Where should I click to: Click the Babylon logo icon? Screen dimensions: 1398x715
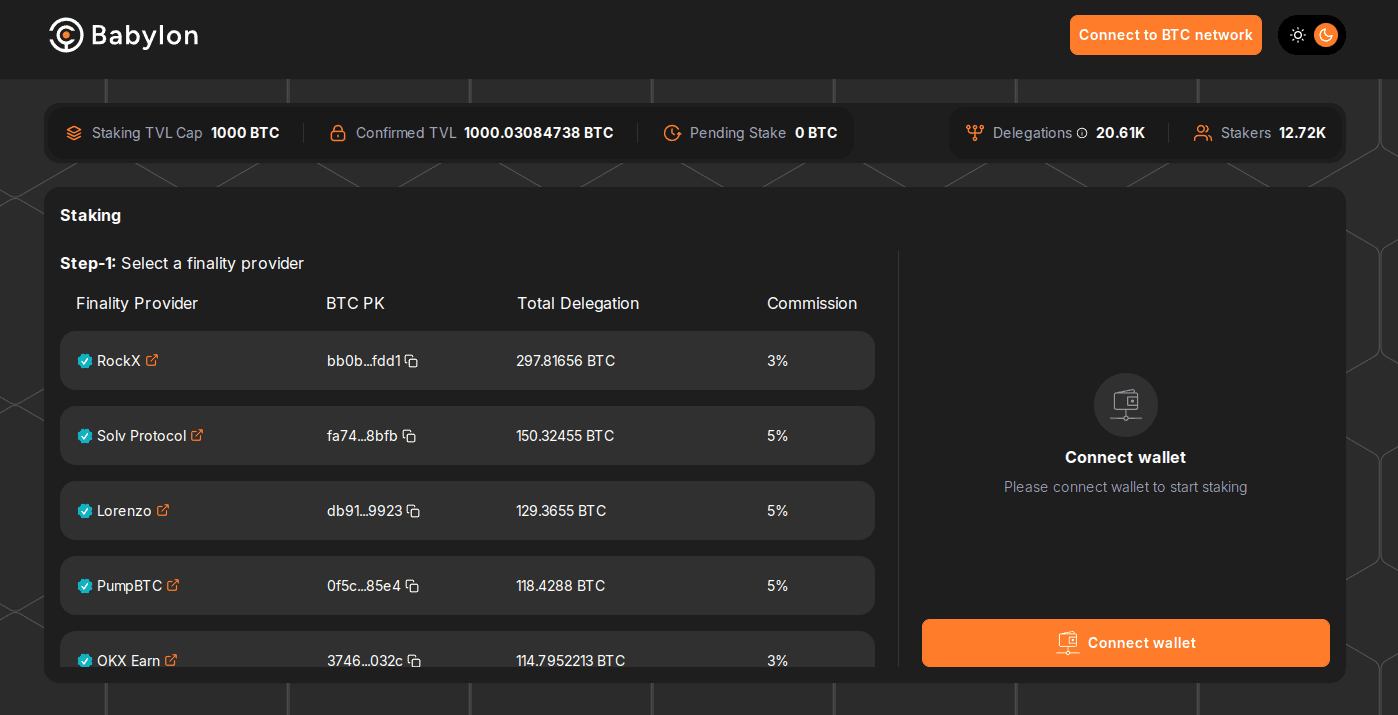66,35
